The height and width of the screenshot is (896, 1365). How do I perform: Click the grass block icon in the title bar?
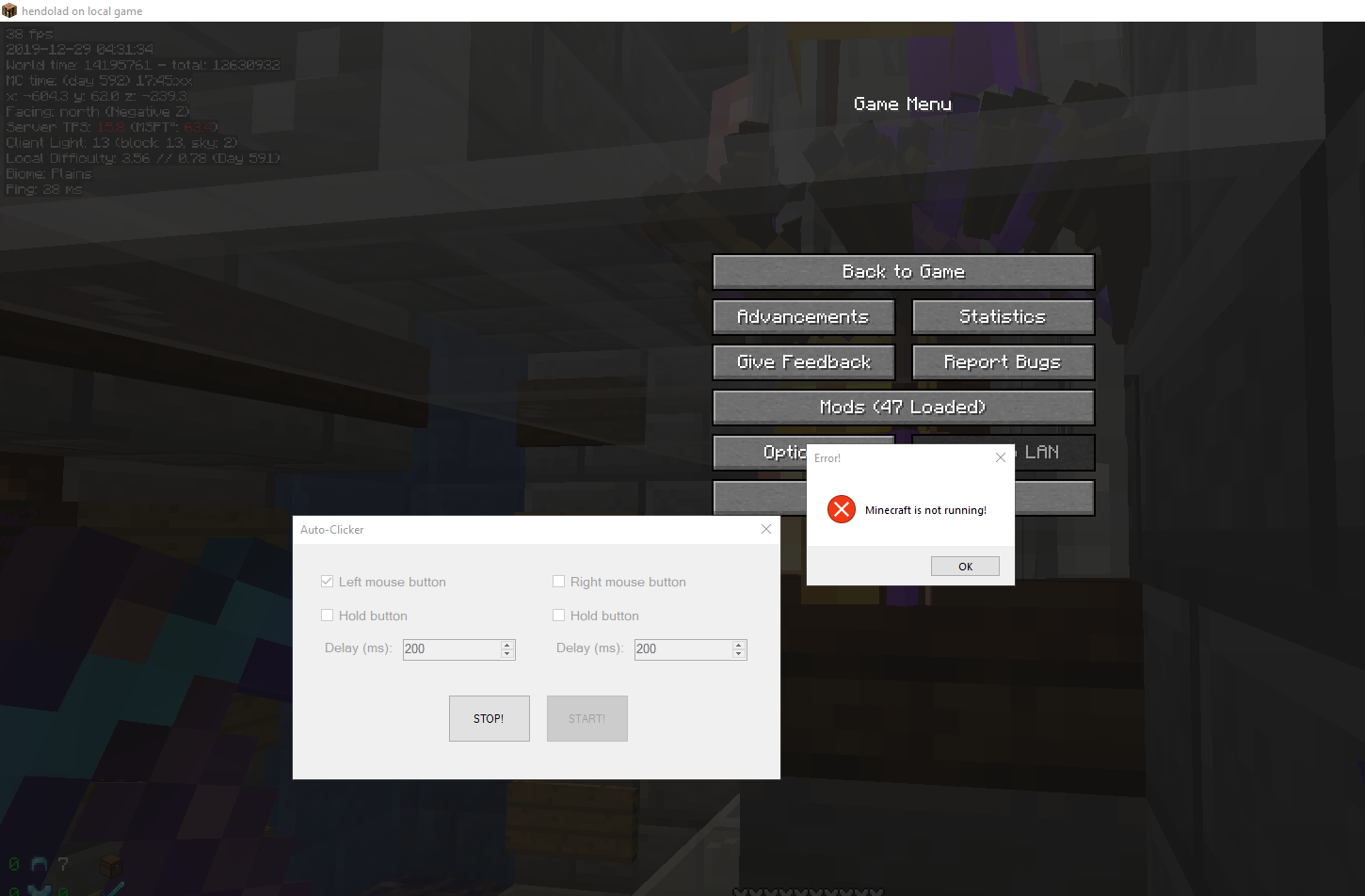click(10, 10)
